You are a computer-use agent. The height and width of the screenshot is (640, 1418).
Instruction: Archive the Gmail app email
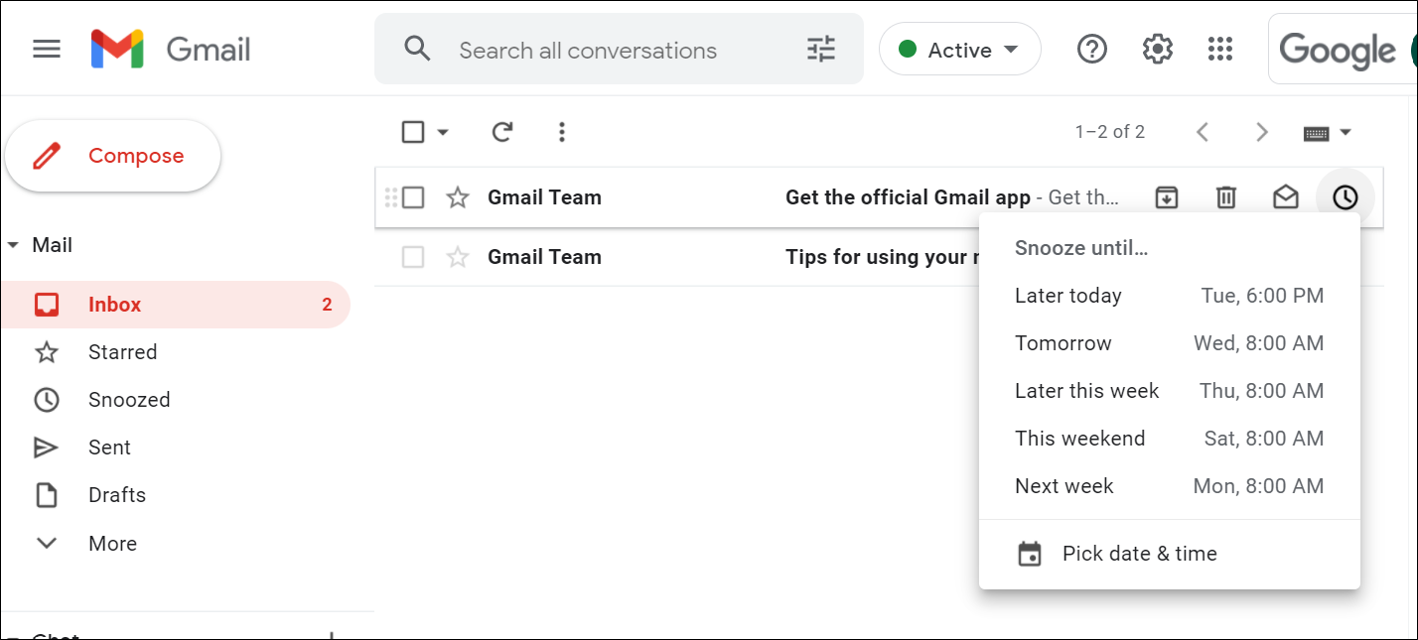click(x=1166, y=198)
